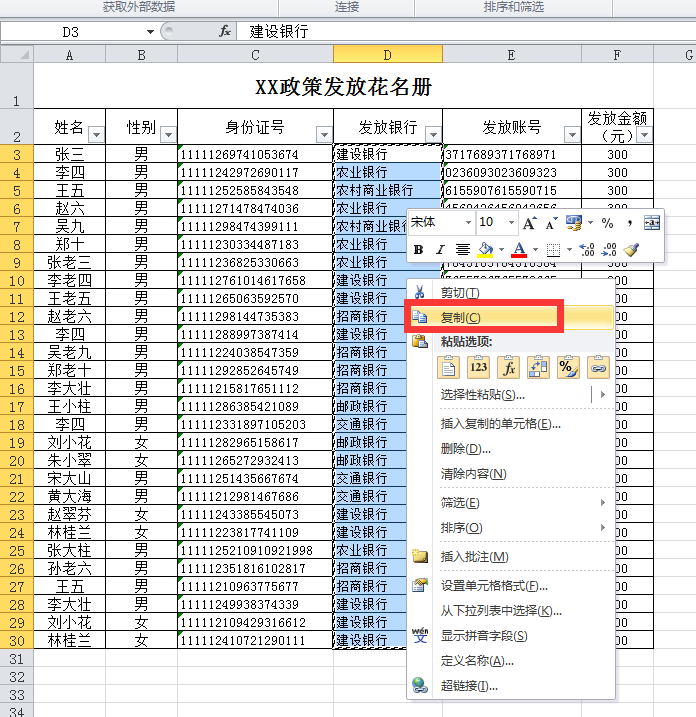Click cell 农村商业银行 in row 5
Image resolution: width=696 pixels, height=717 pixels.
click(388, 190)
